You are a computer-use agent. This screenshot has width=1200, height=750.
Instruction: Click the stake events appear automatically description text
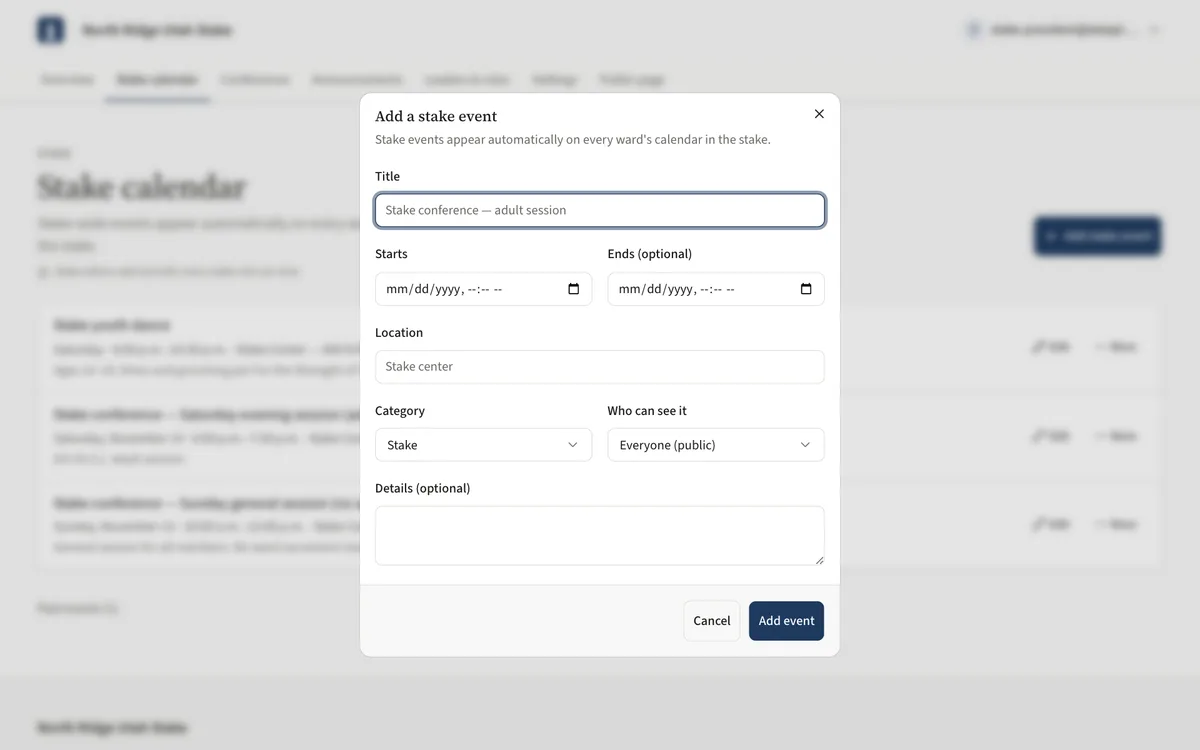[573, 140]
